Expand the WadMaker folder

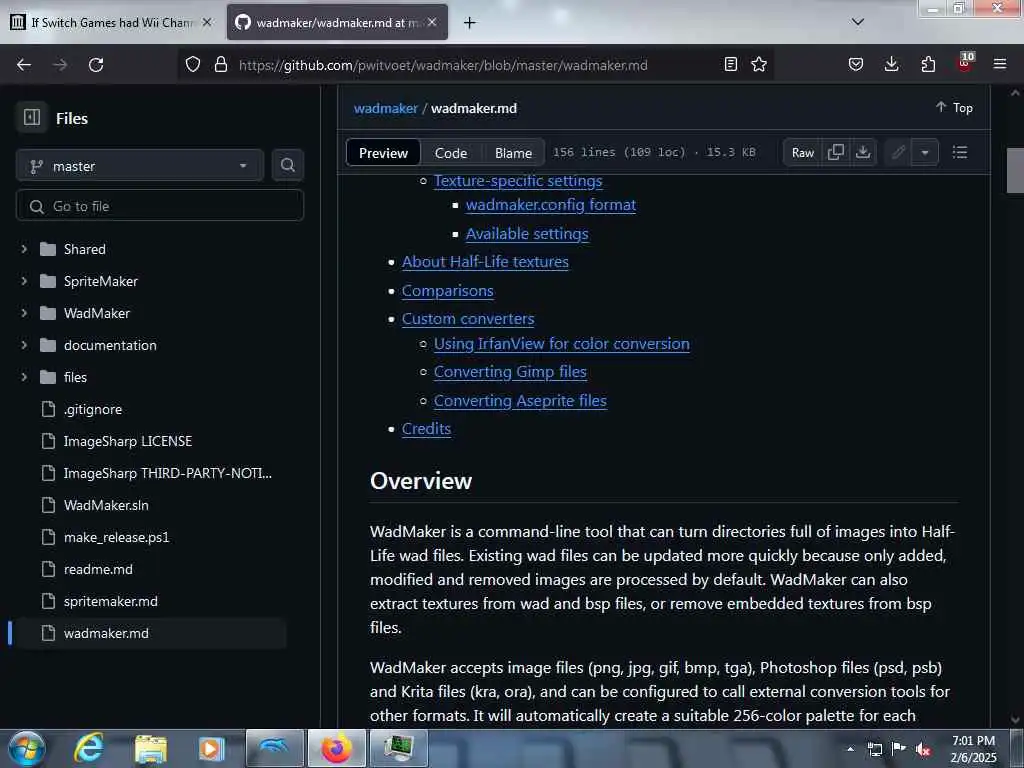[24, 313]
